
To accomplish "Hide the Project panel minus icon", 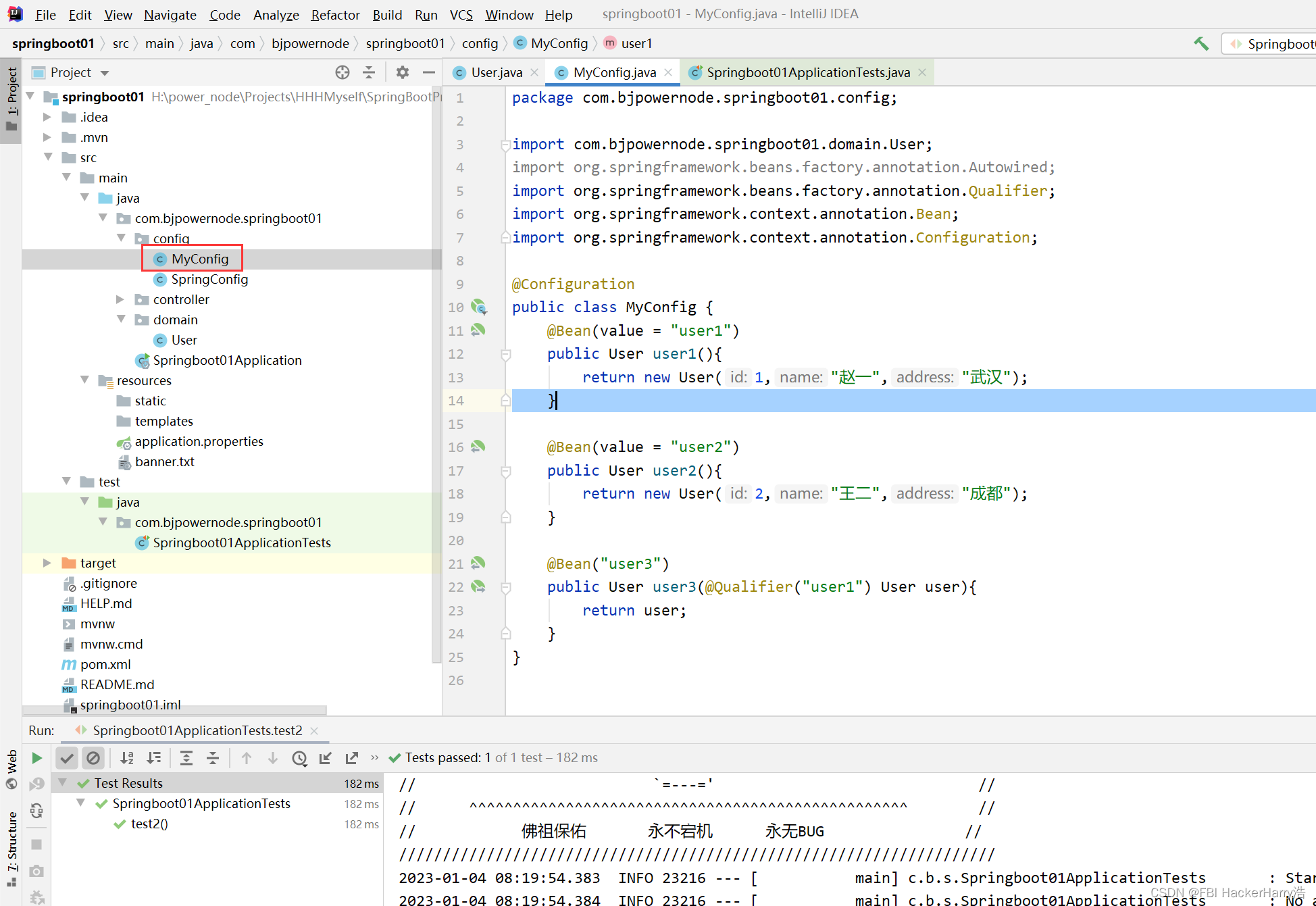I will (x=428, y=72).
